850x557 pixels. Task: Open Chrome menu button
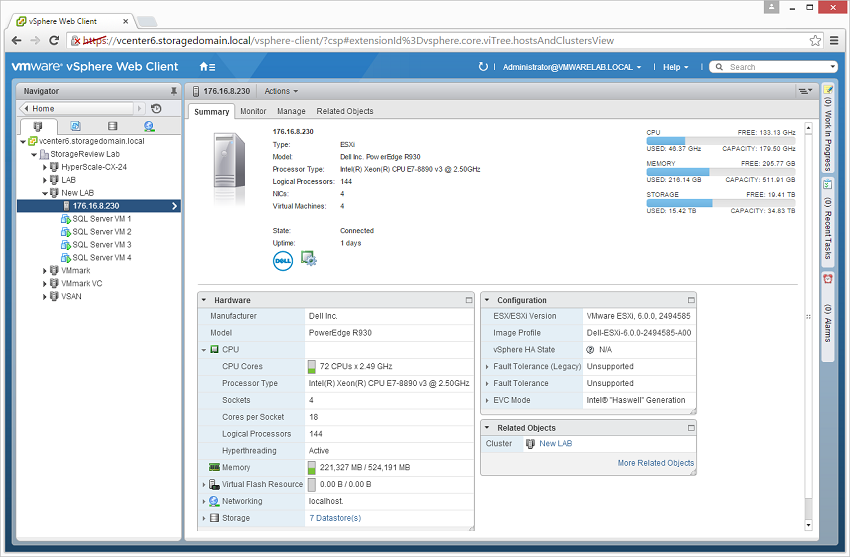click(834, 40)
